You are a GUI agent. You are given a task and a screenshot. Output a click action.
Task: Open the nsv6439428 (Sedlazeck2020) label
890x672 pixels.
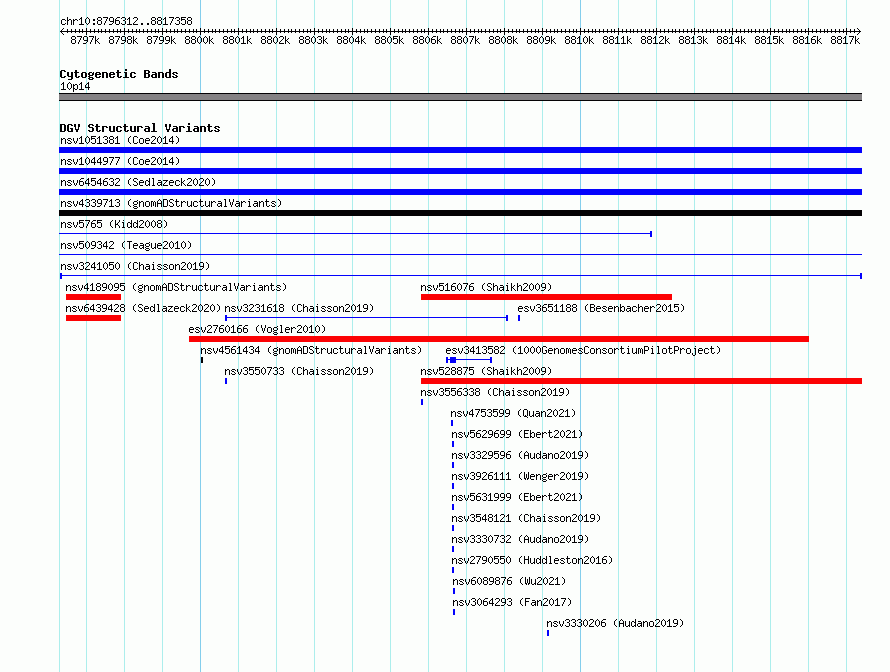click(x=143, y=308)
